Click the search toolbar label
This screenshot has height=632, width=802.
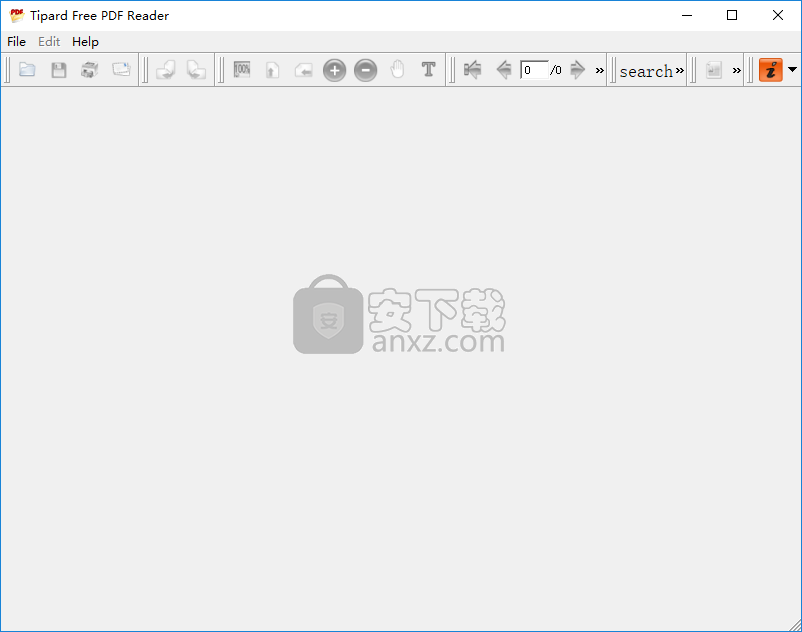pos(646,71)
